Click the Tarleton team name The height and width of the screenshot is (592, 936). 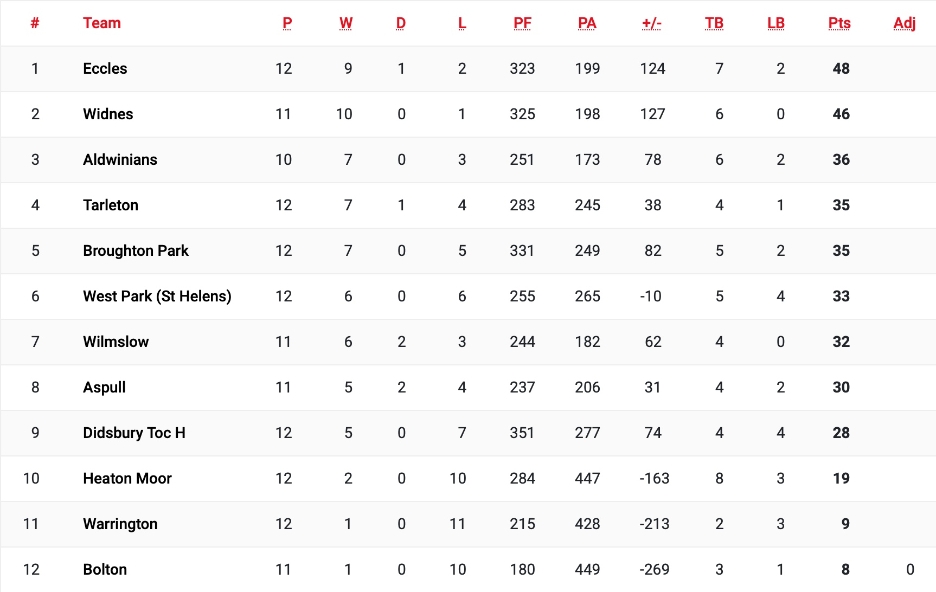tap(111, 205)
